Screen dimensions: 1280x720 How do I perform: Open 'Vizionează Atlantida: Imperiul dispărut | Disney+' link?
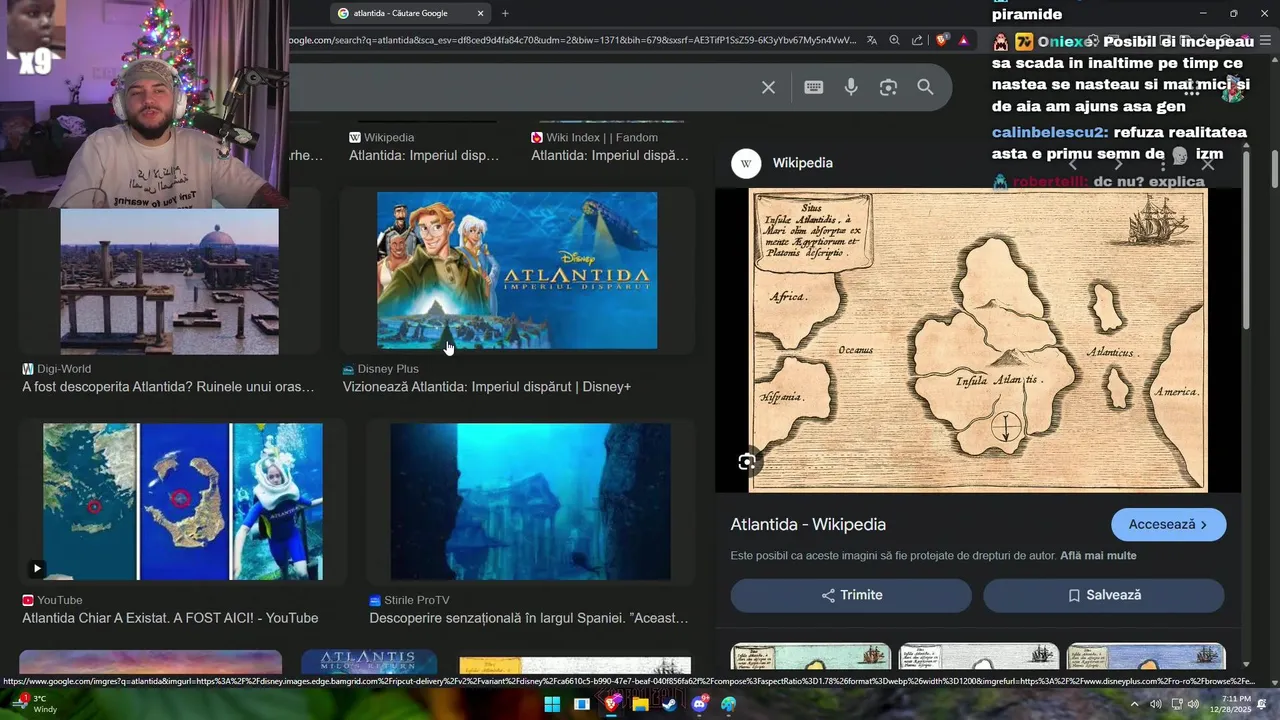(487, 387)
